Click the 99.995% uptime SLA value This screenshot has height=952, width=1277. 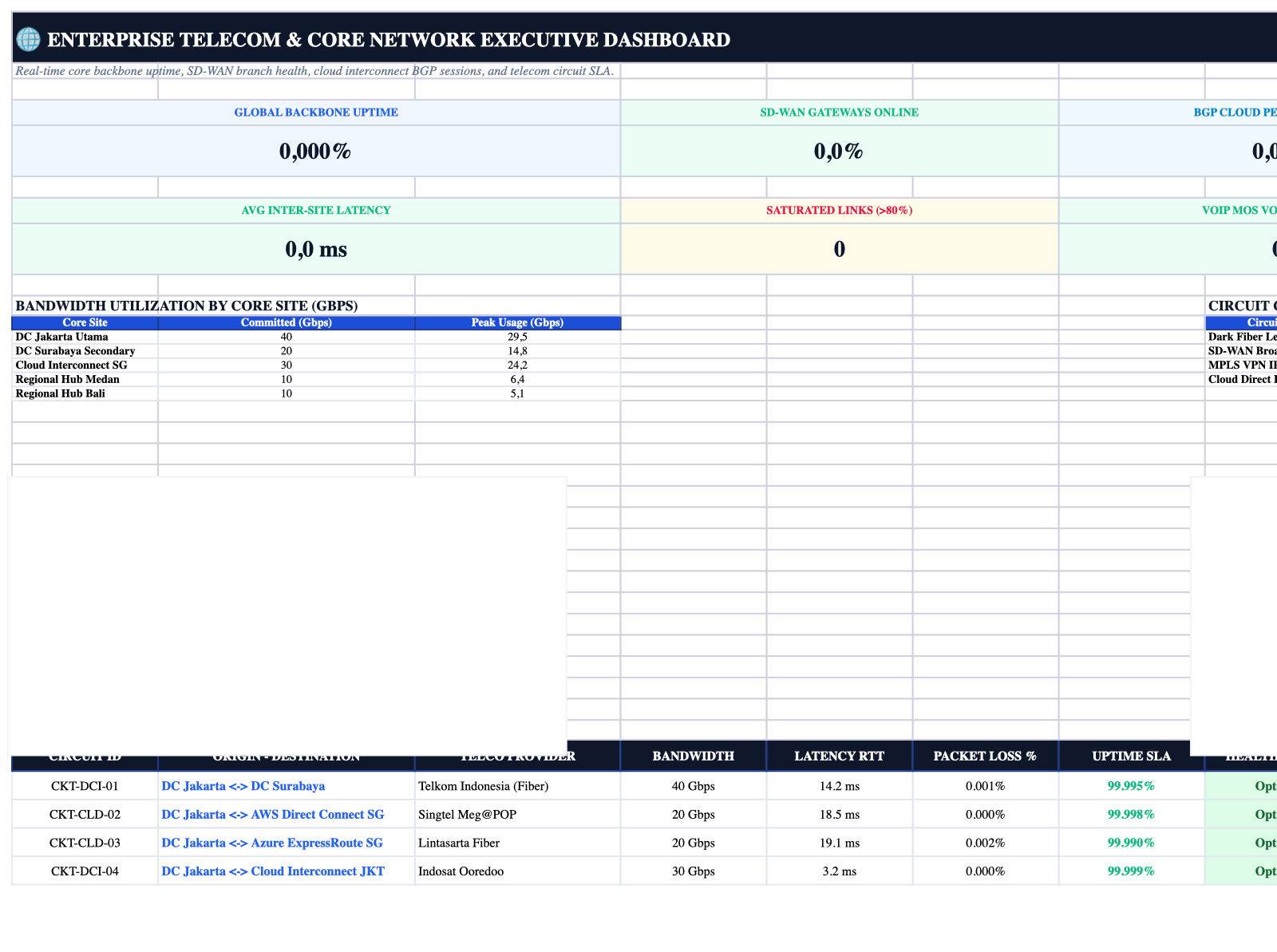click(x=1131, y=786)
